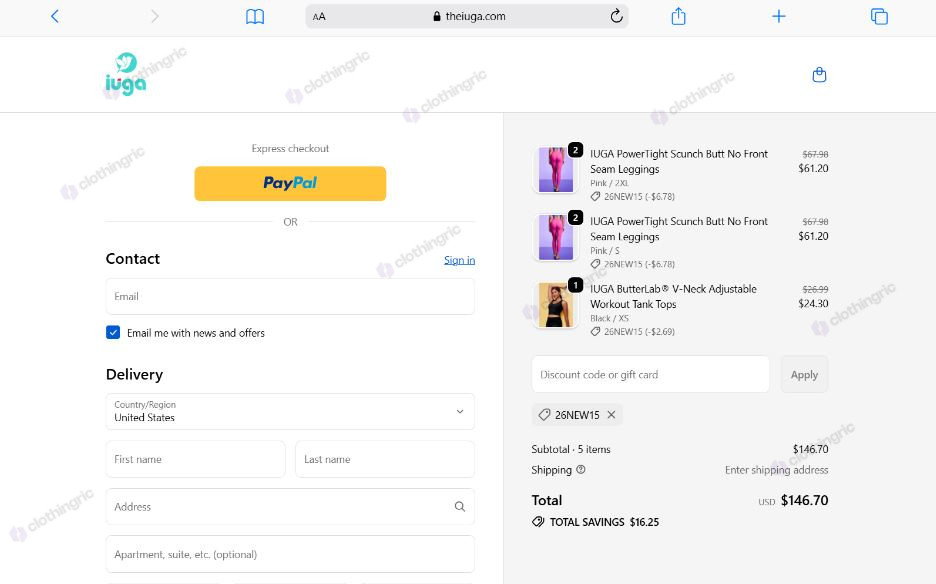Click the Express checkout label
This screenshot has width=936, height=584.
click(290, 148)
